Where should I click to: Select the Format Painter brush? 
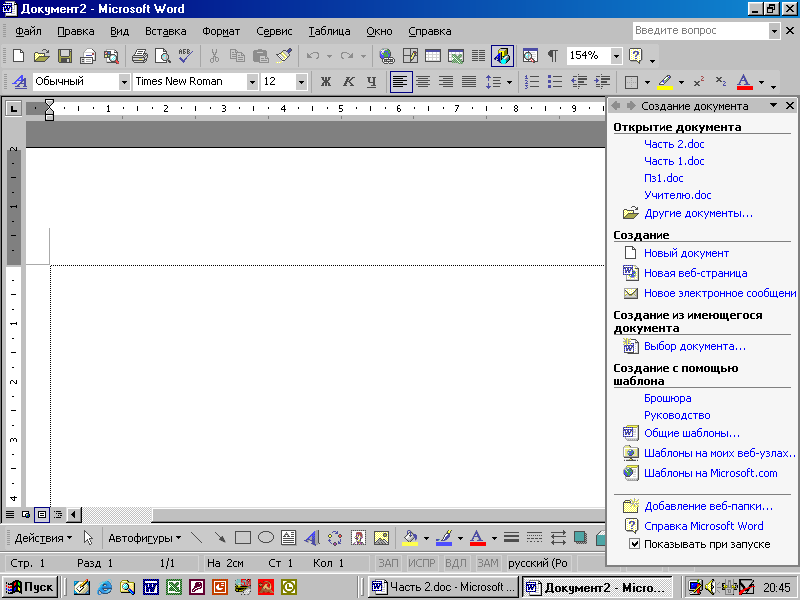(284, 56)
